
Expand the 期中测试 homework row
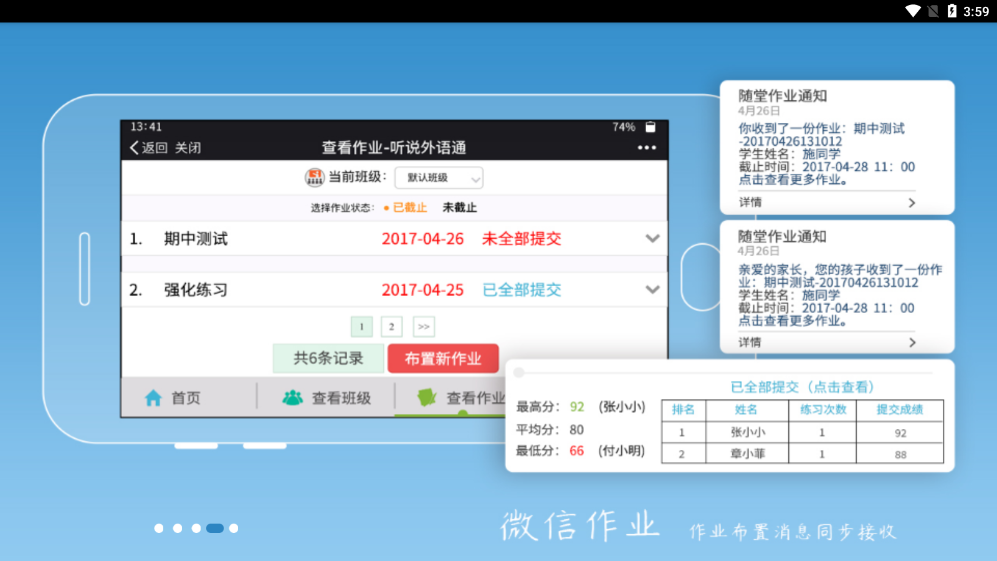click(x=652, y=239)
